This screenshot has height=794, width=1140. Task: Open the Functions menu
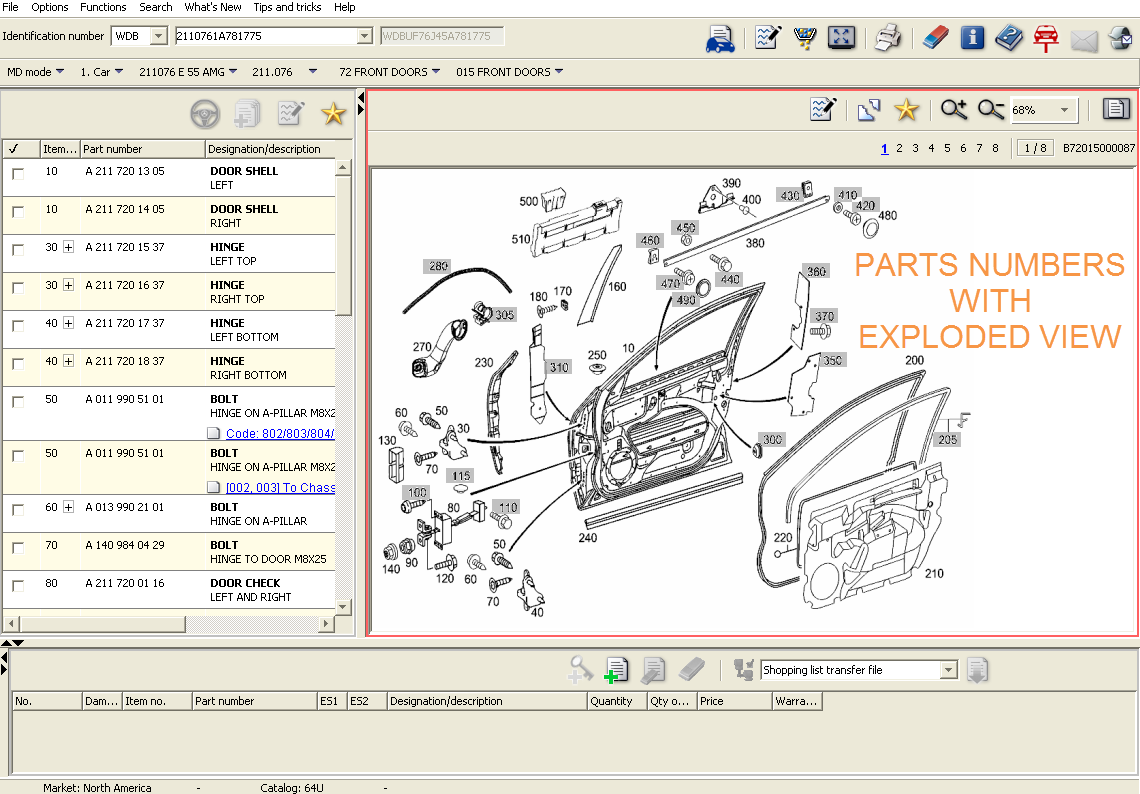(103, 7)
